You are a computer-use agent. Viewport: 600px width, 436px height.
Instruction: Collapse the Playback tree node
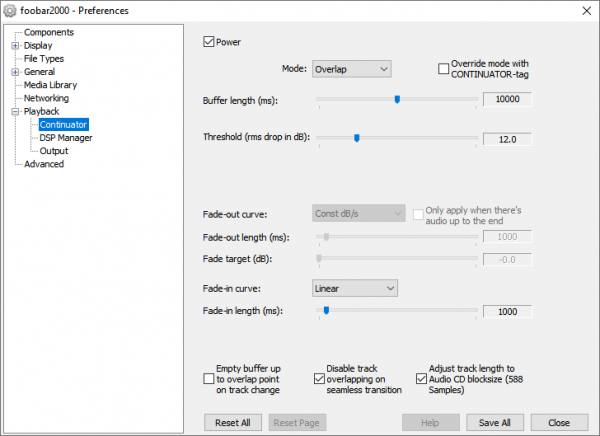15,112
